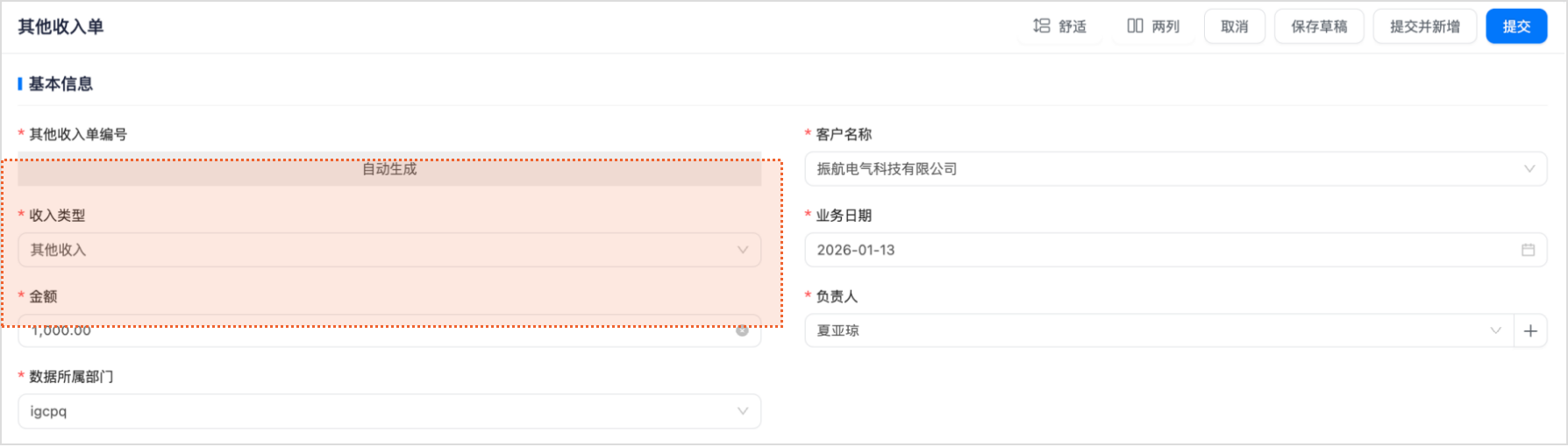Click the 业务日期 date field showing 2026-01-13

pyautogui.click(x=1158, y=250)
